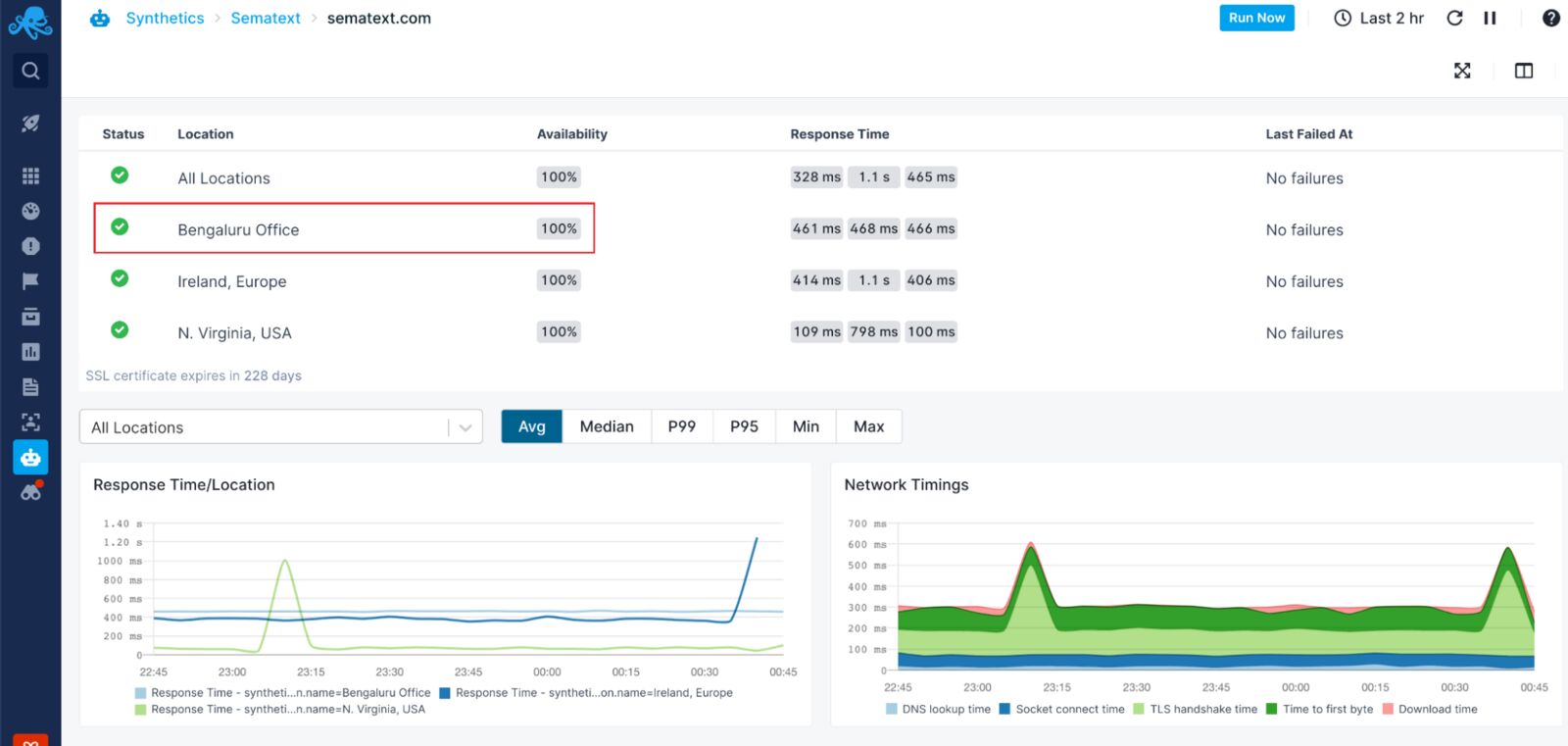Go to Sematext breadcrumb link
Screen dimensions: 1568x746
[266, 18]
